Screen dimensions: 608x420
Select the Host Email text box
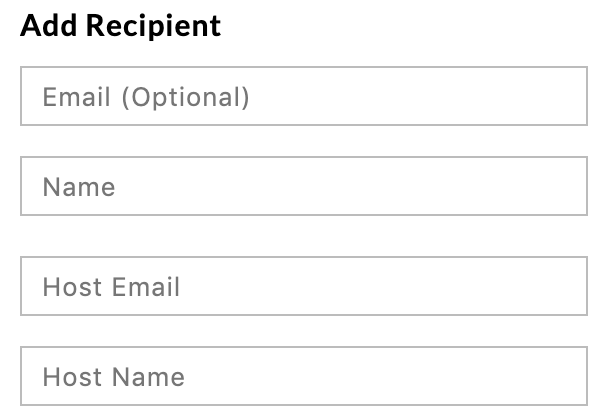(303, 287)
